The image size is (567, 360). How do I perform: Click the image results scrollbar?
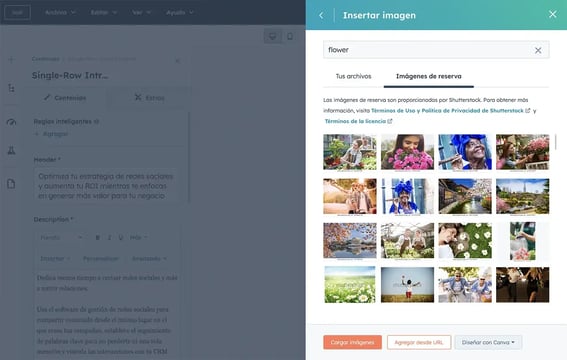[555, 142]
